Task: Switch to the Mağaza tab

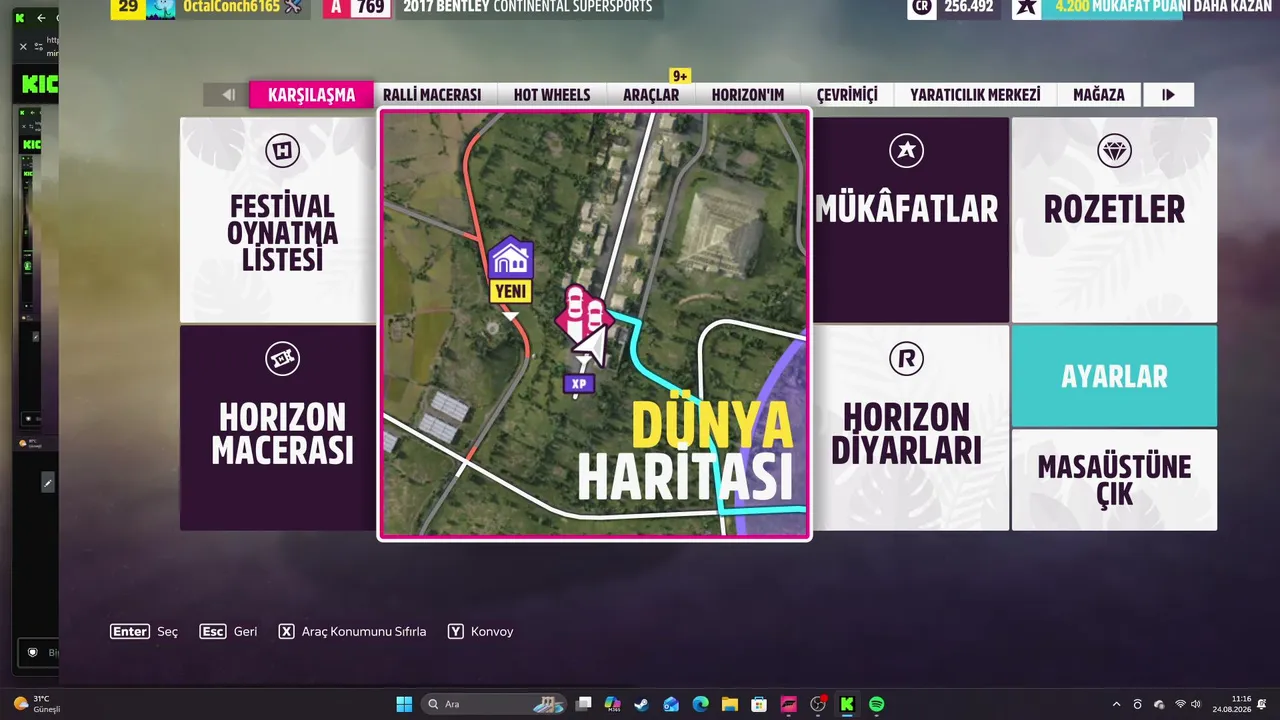Action: [x=1099, y=95]
